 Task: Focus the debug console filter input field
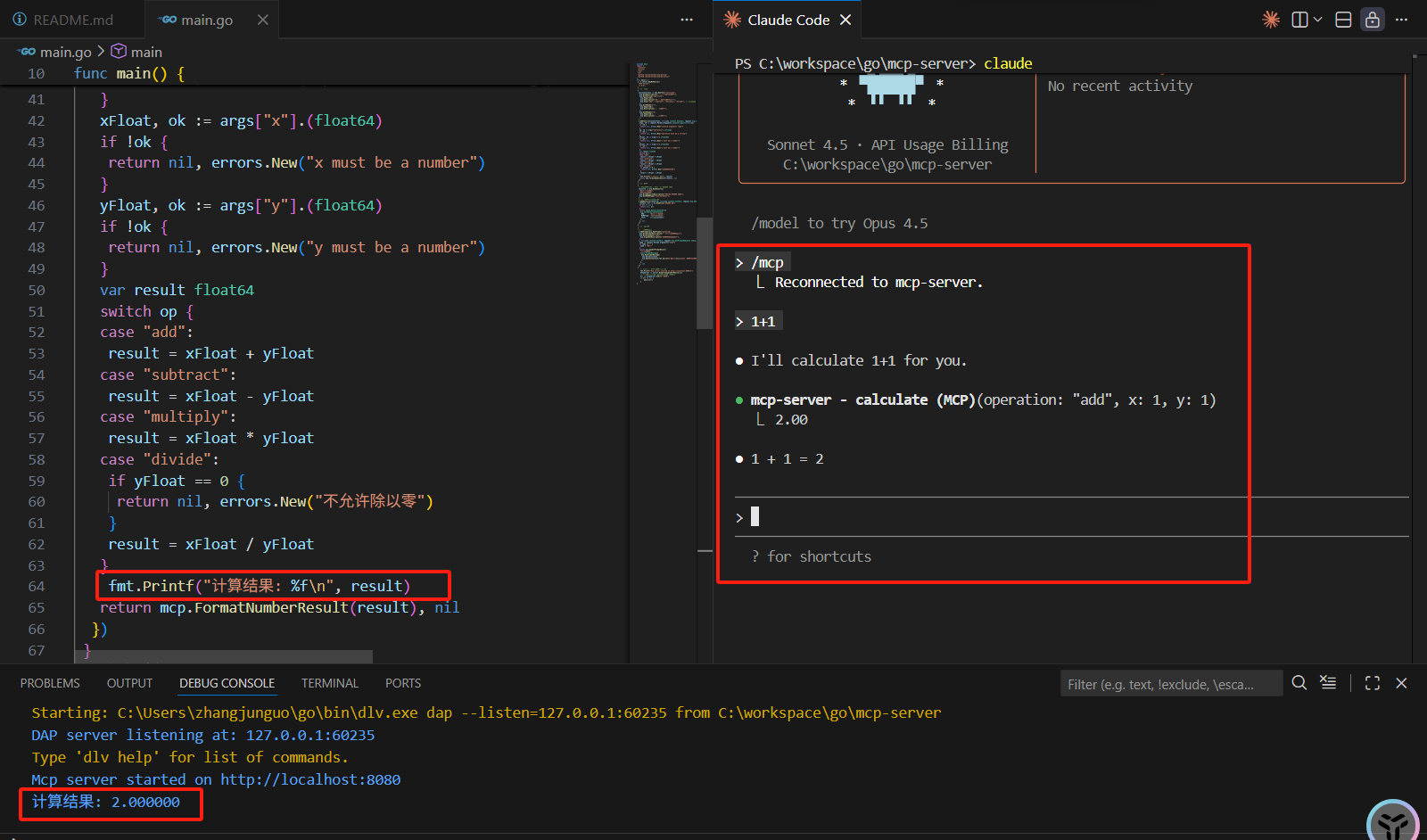(1171, 684)
